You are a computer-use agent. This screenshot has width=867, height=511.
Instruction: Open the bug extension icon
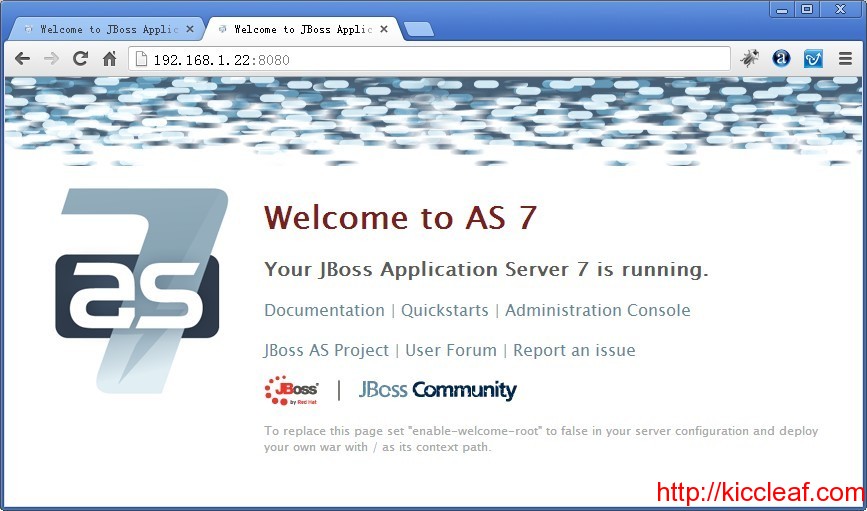(750, 58)
